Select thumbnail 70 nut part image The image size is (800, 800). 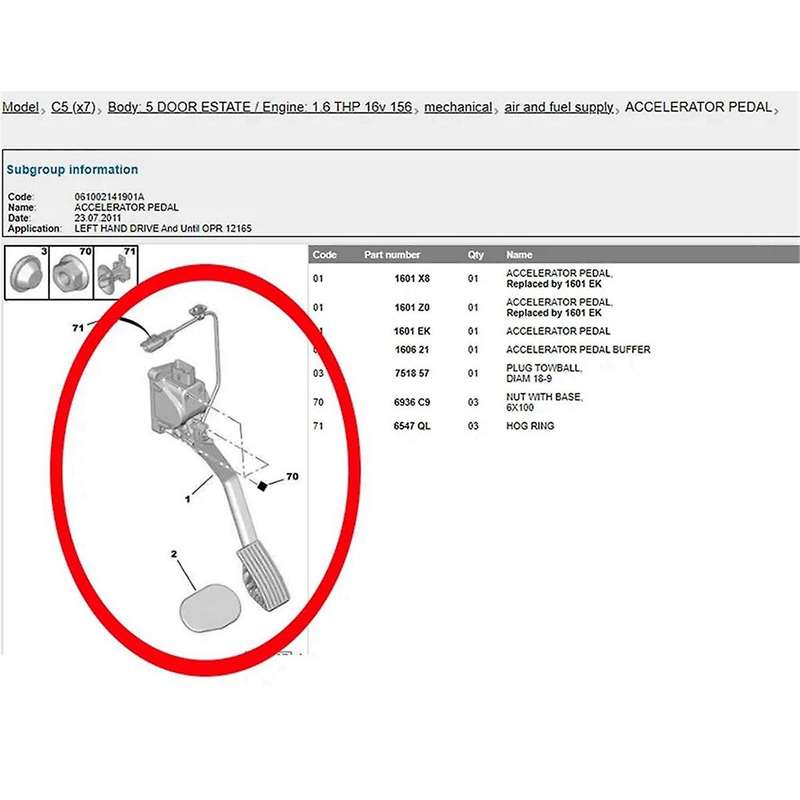point(71,272)
